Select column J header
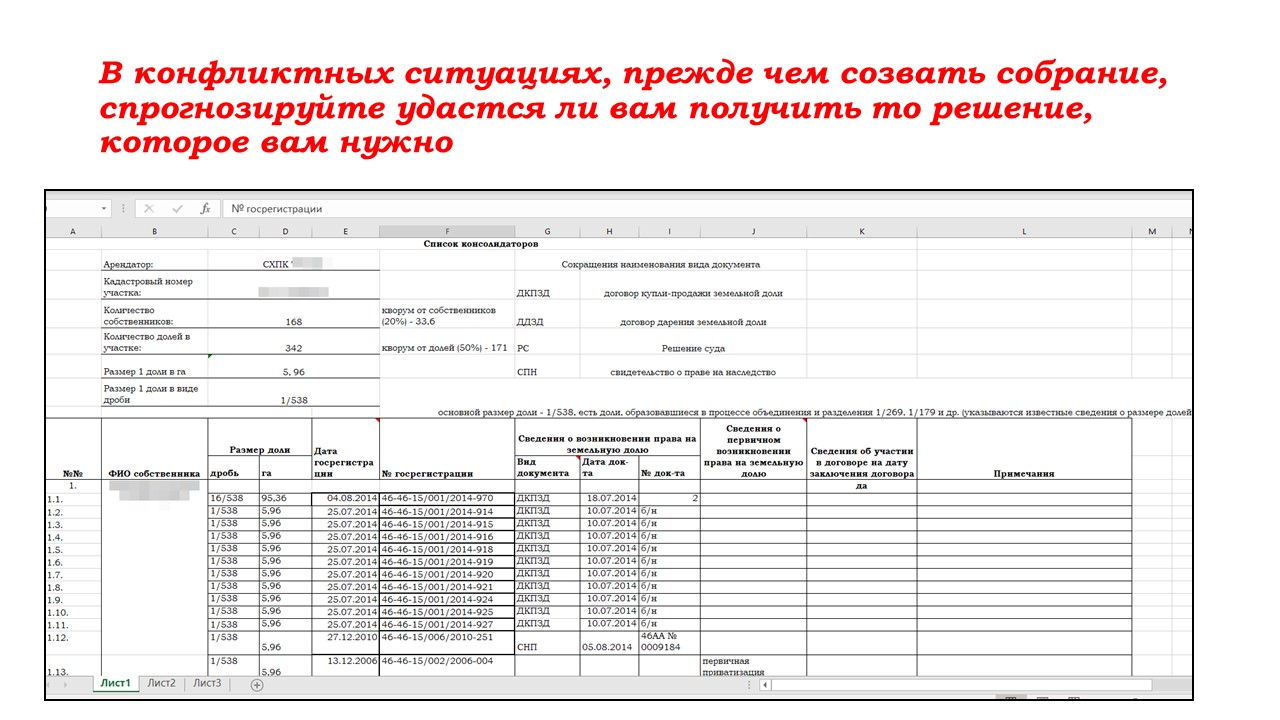 pyautogui.click(x=753, y=231)
